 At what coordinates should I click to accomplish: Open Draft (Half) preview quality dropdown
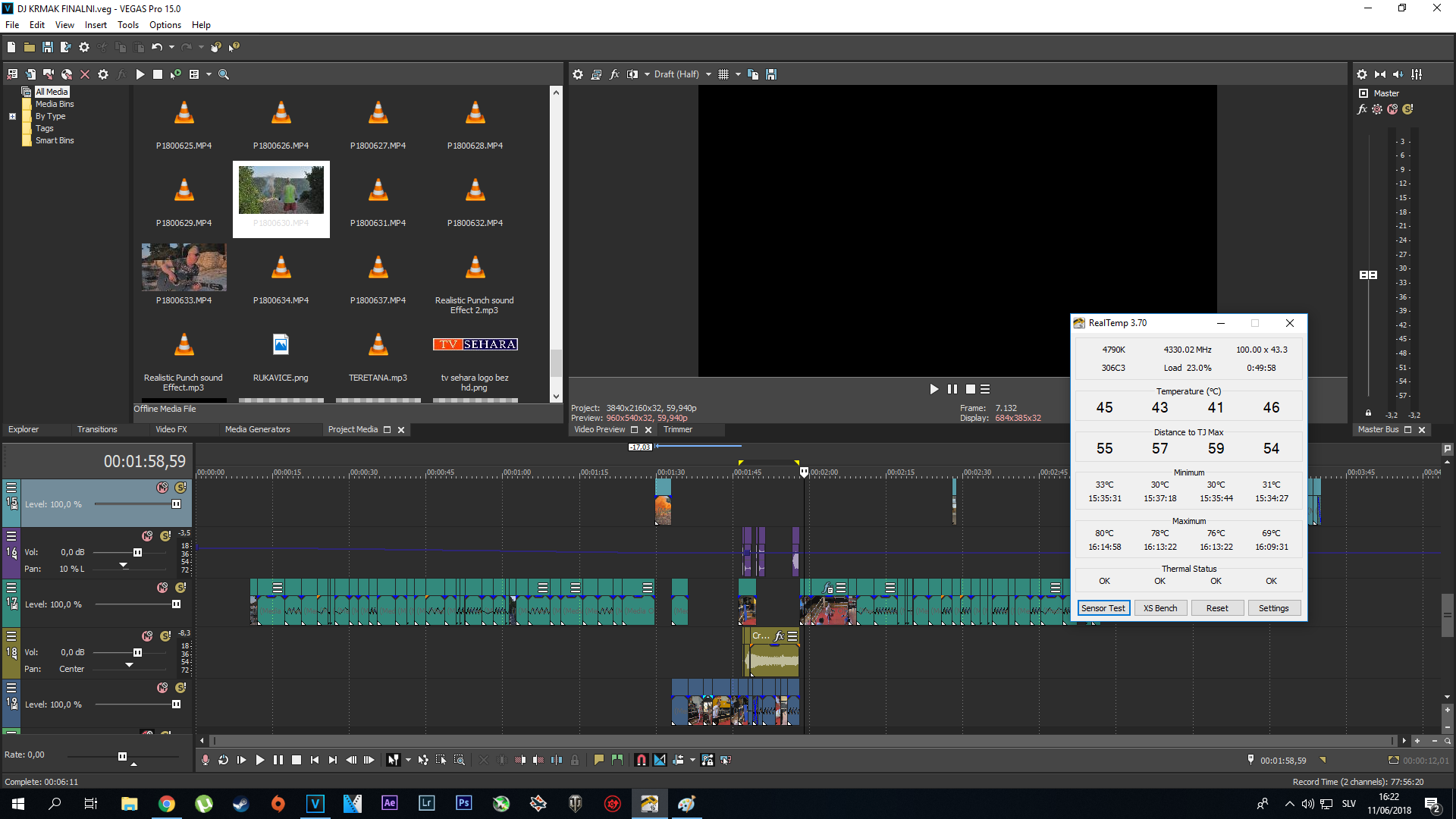pyautogui.click(x=708, y=74)
